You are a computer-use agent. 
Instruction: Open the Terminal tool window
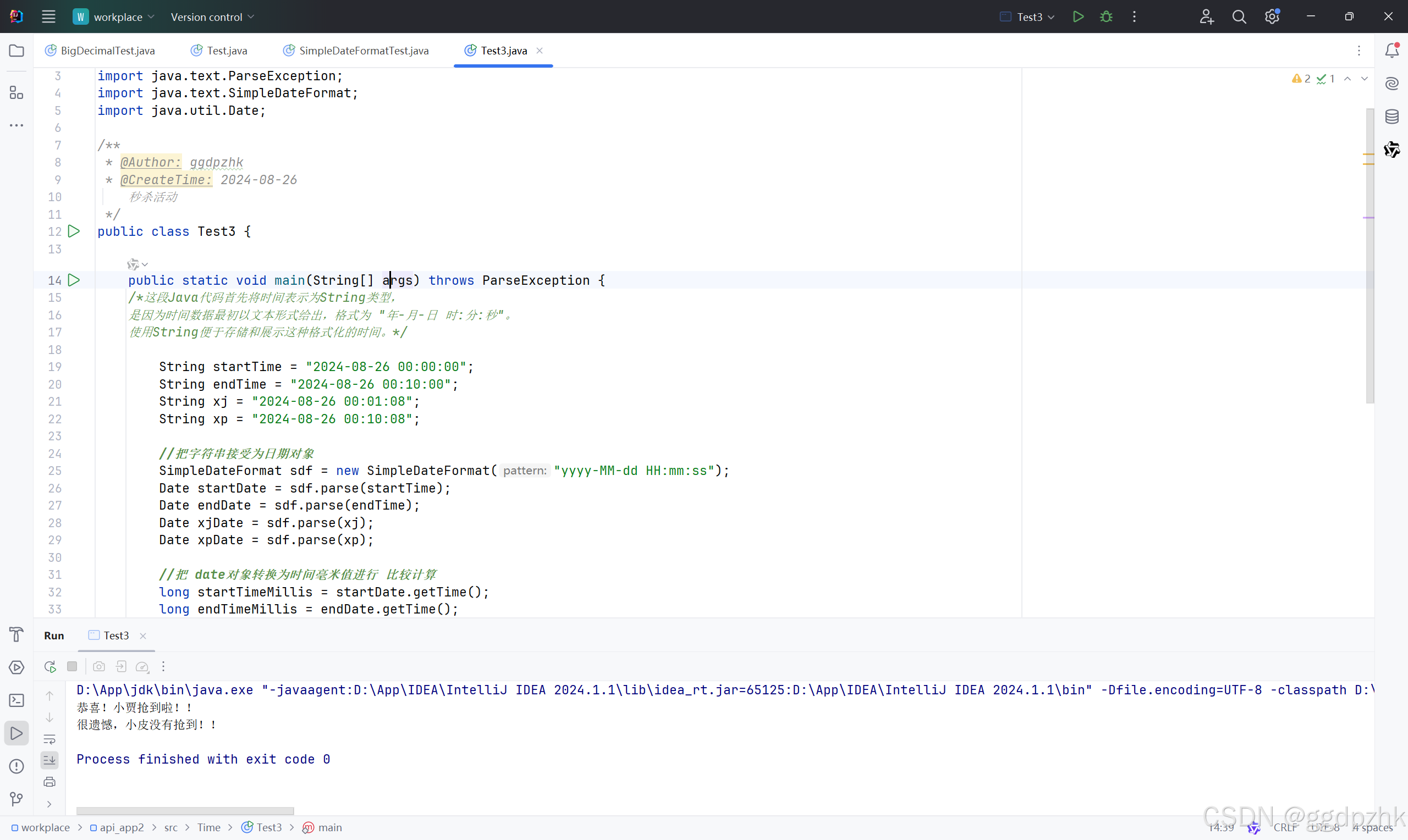[16, 700]
